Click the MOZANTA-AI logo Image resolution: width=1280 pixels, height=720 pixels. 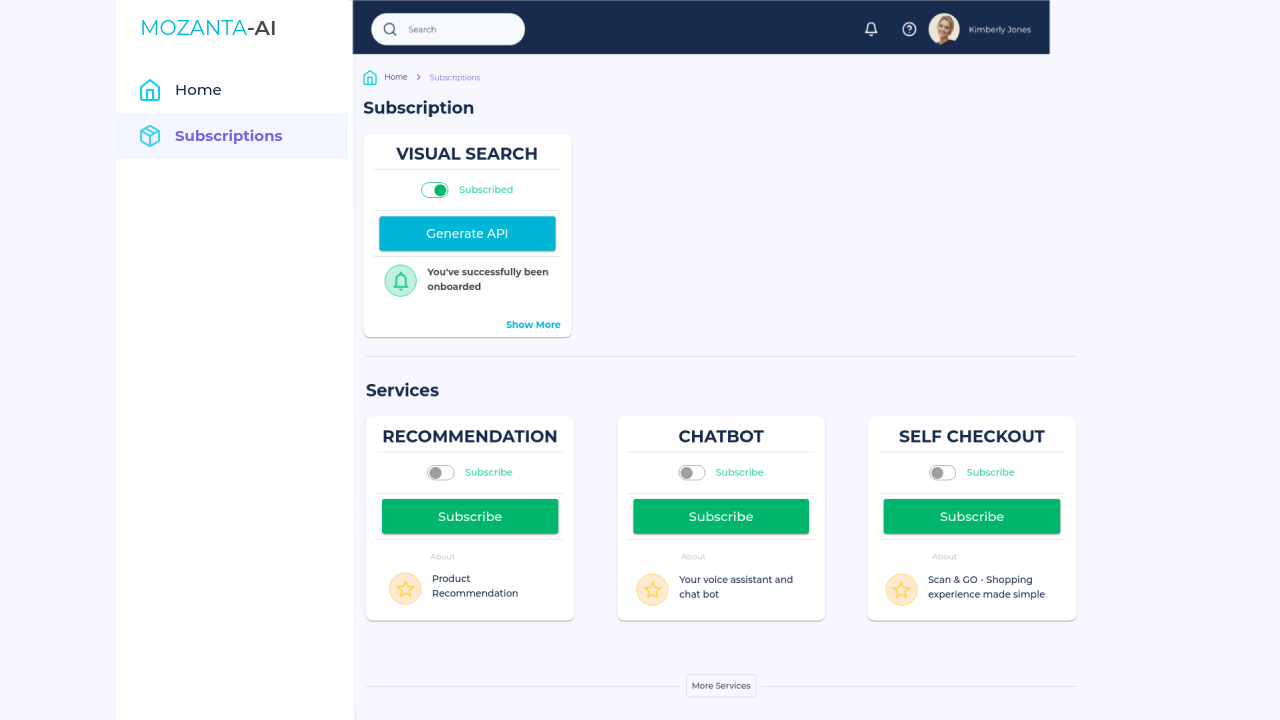pos(208,28)
